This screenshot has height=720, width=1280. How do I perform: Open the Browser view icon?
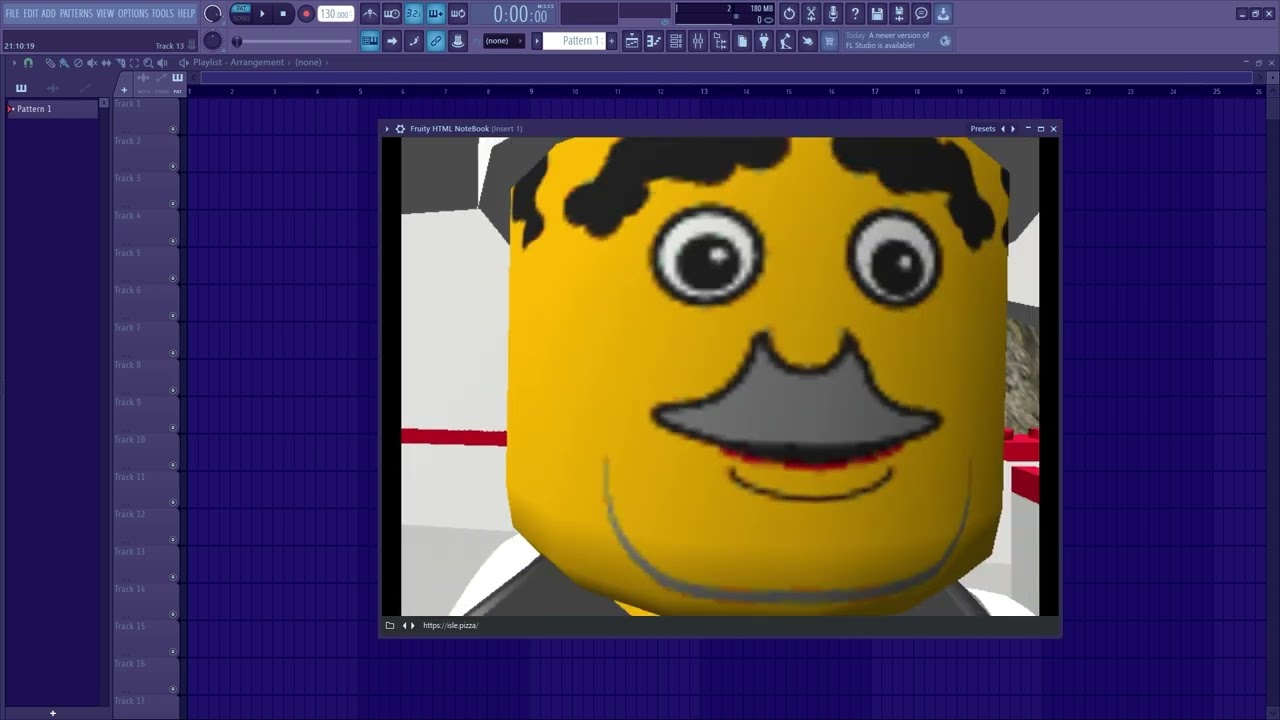click(x=720, y=41)
